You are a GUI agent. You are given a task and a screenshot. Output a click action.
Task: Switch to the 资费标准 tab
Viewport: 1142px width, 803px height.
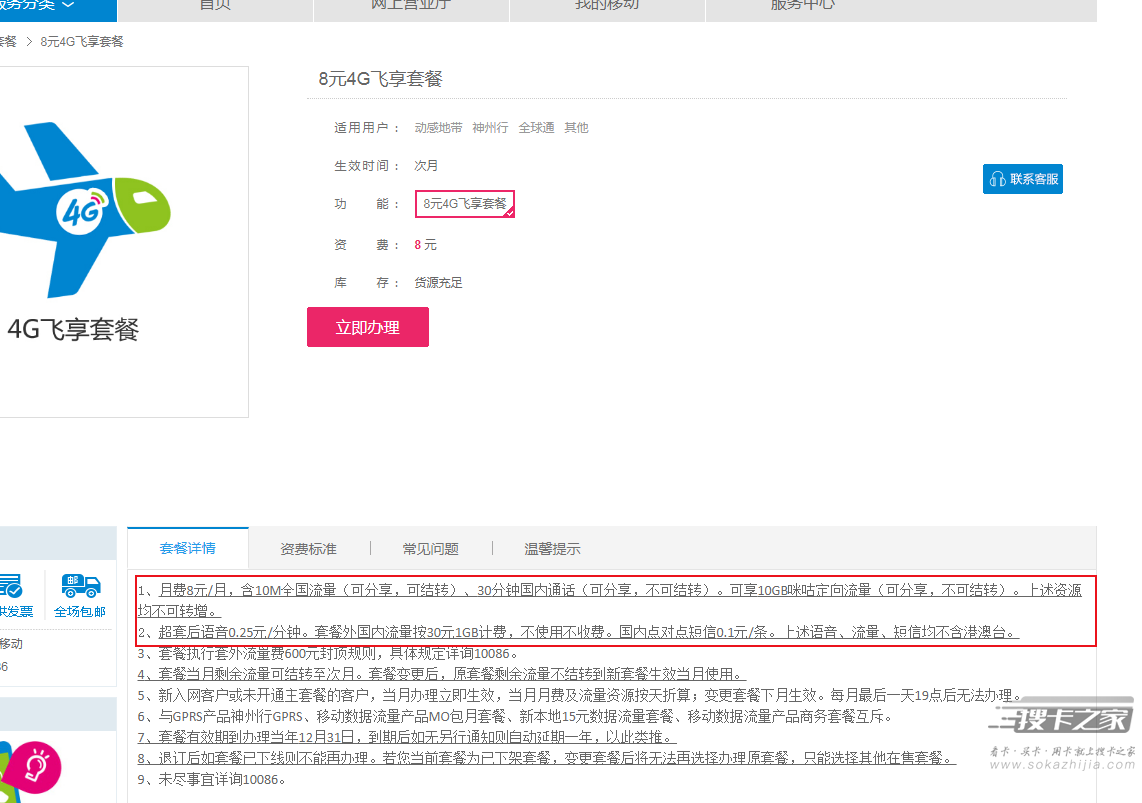[309, 549]
